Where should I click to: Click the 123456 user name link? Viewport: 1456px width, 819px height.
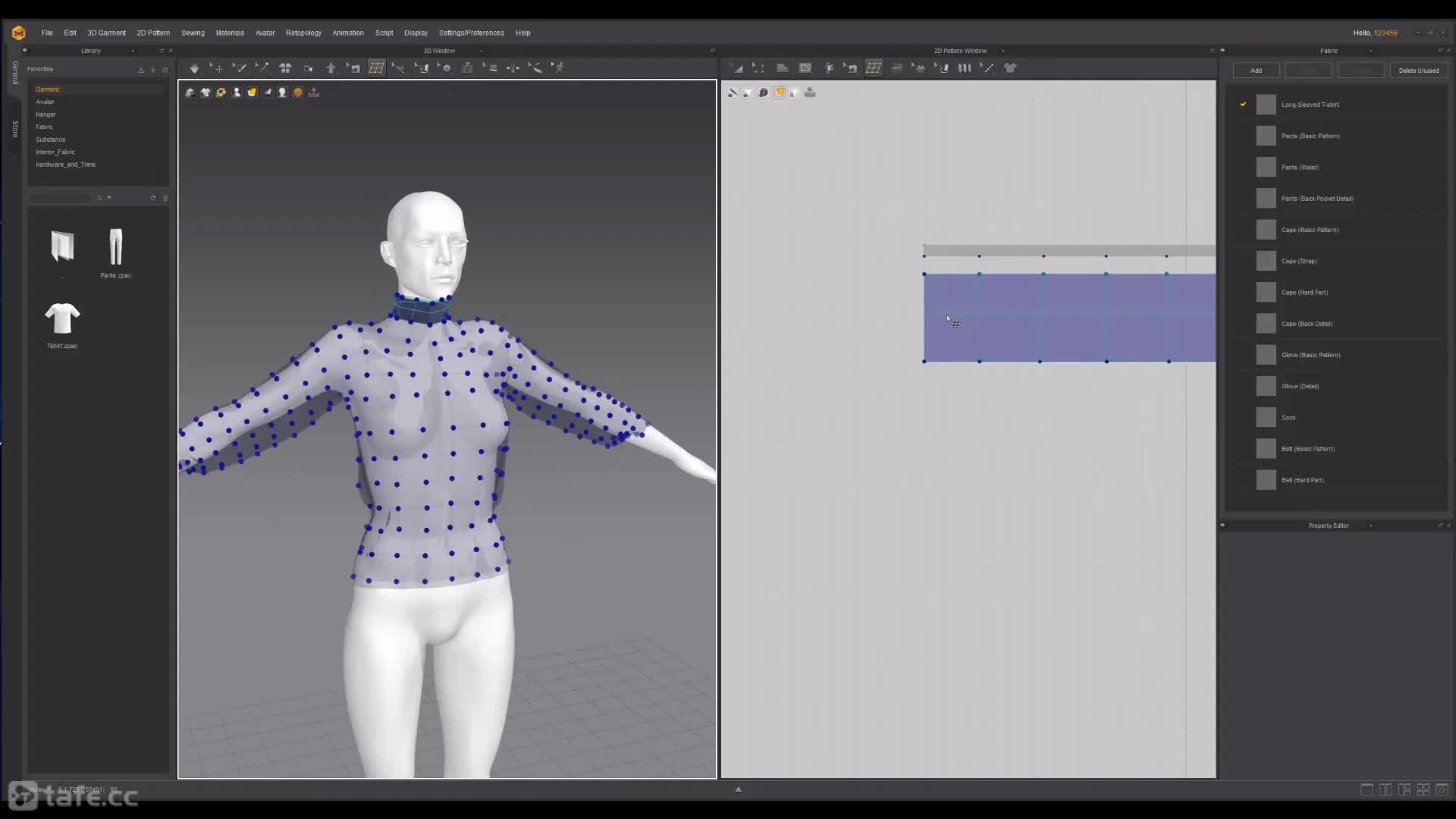1385,33
